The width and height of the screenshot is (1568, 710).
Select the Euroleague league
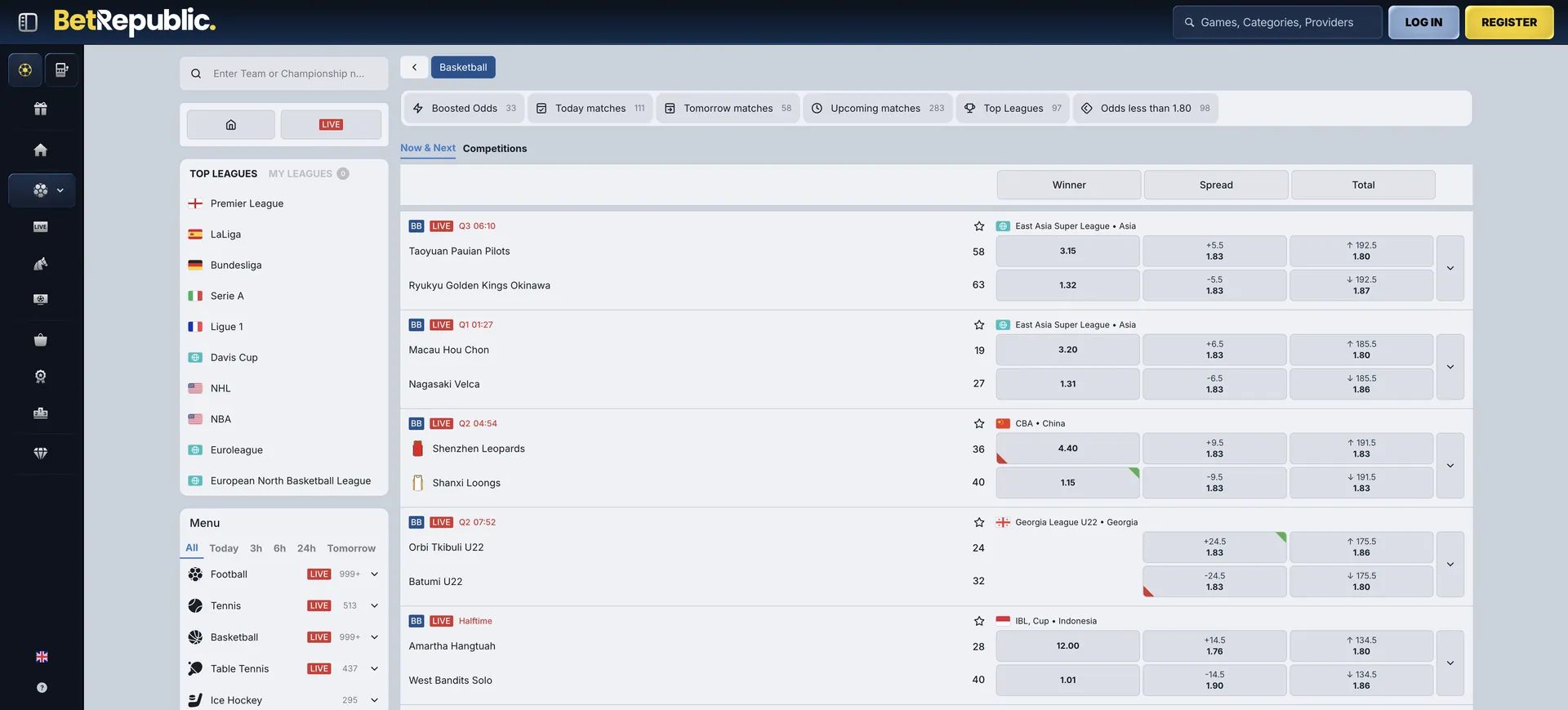[236, 450]
